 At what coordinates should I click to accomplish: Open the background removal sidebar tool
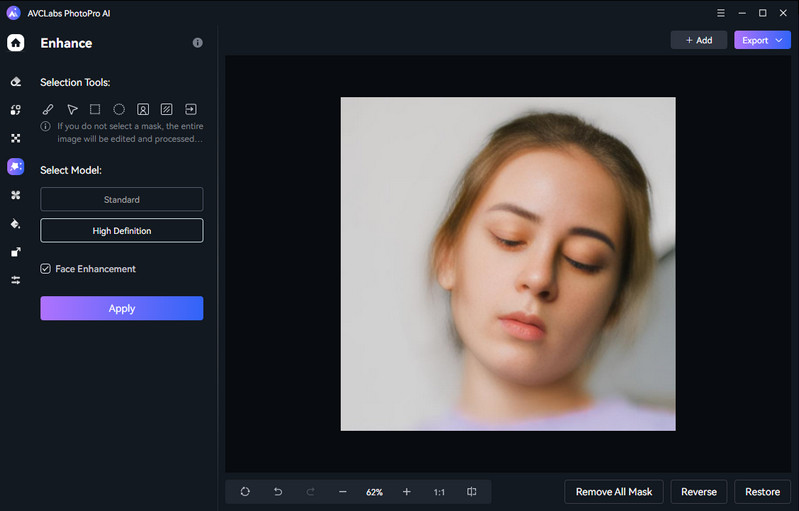click(16, 138)
